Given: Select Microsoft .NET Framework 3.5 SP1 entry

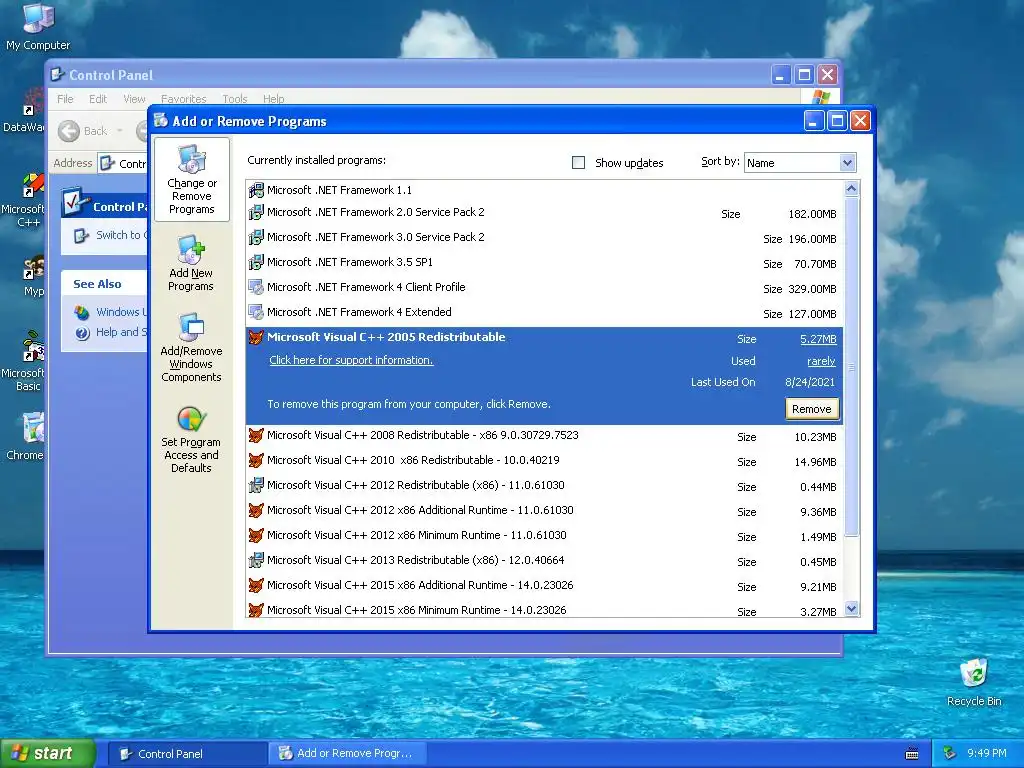Looking at the screenshot, I should (545, 263).
